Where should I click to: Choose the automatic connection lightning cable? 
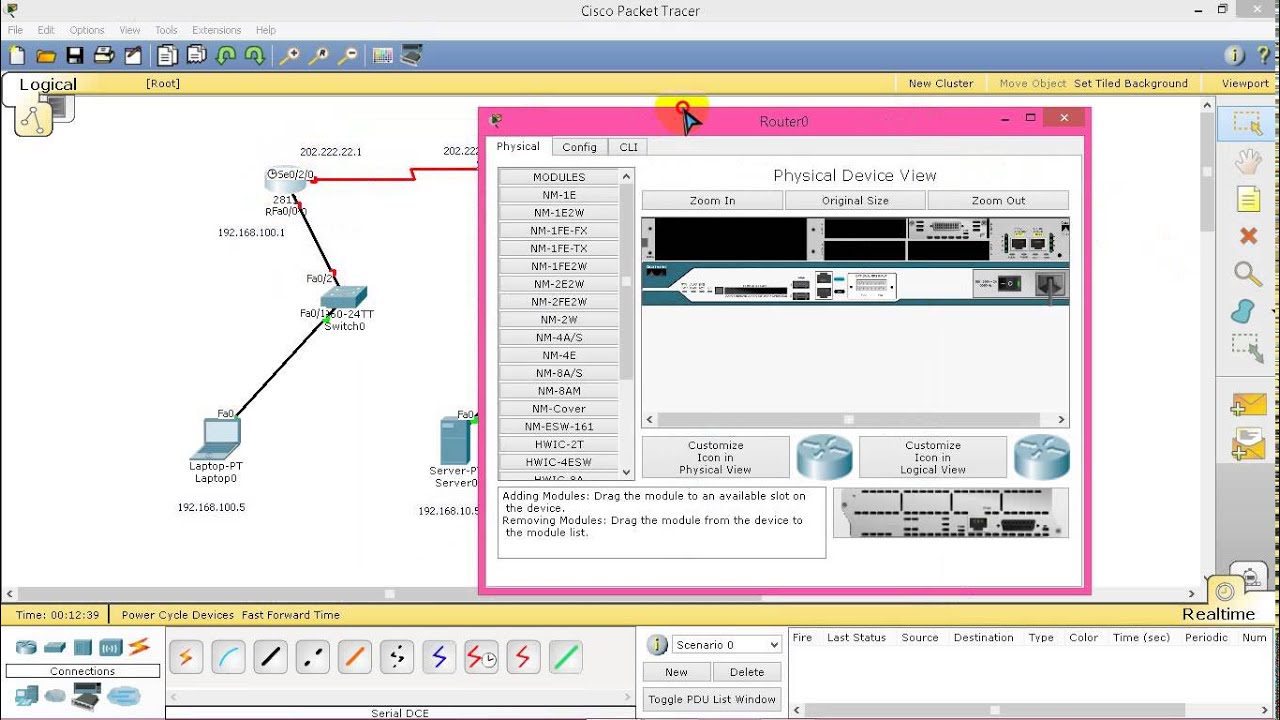[185, 657]
